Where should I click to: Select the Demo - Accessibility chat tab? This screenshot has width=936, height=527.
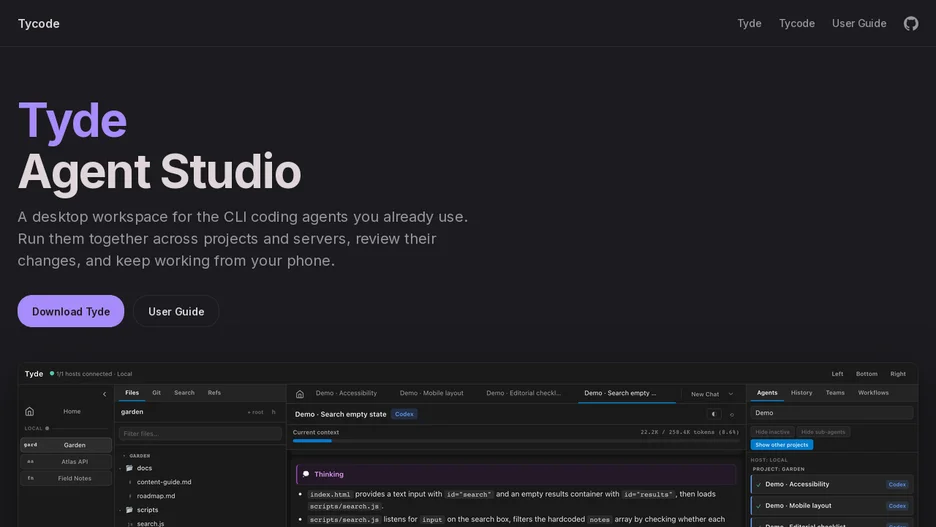[346, 393]
